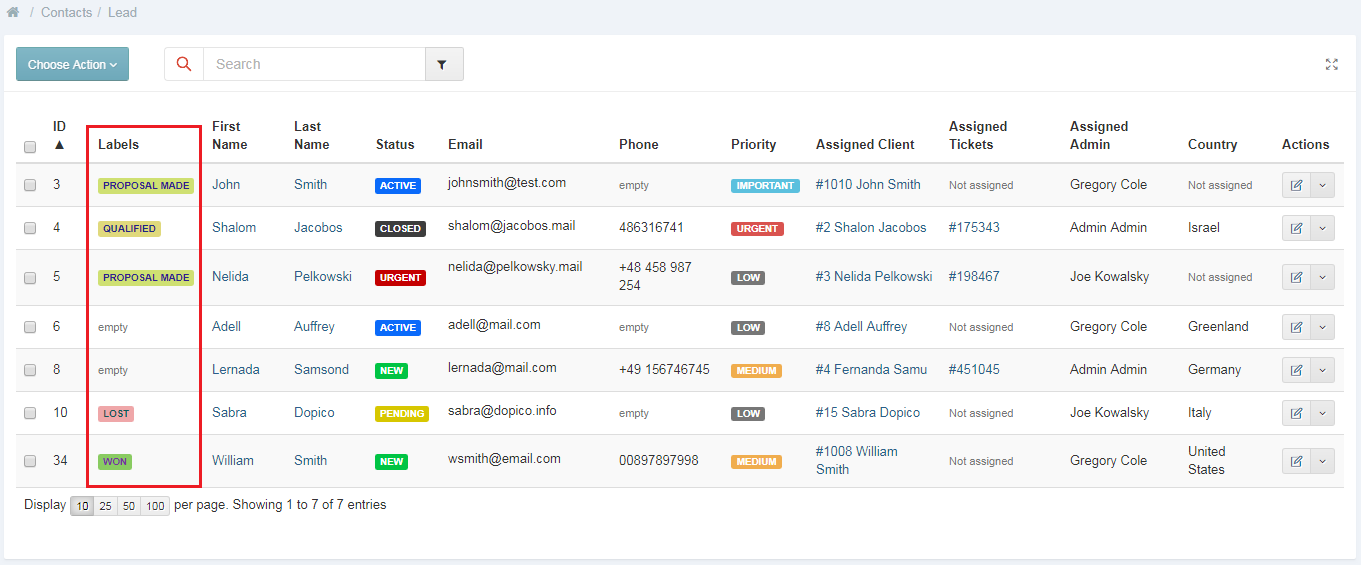Focus the Search input field
Image resolution: width=1361 pixels, height=565 pixels.
(x=314, y=64)
